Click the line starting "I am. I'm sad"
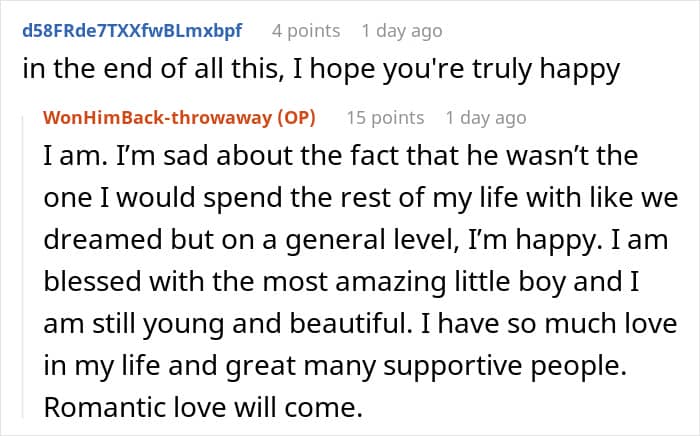Image resolution: width=700 pixels, height=436 pixels. point(341,155)
